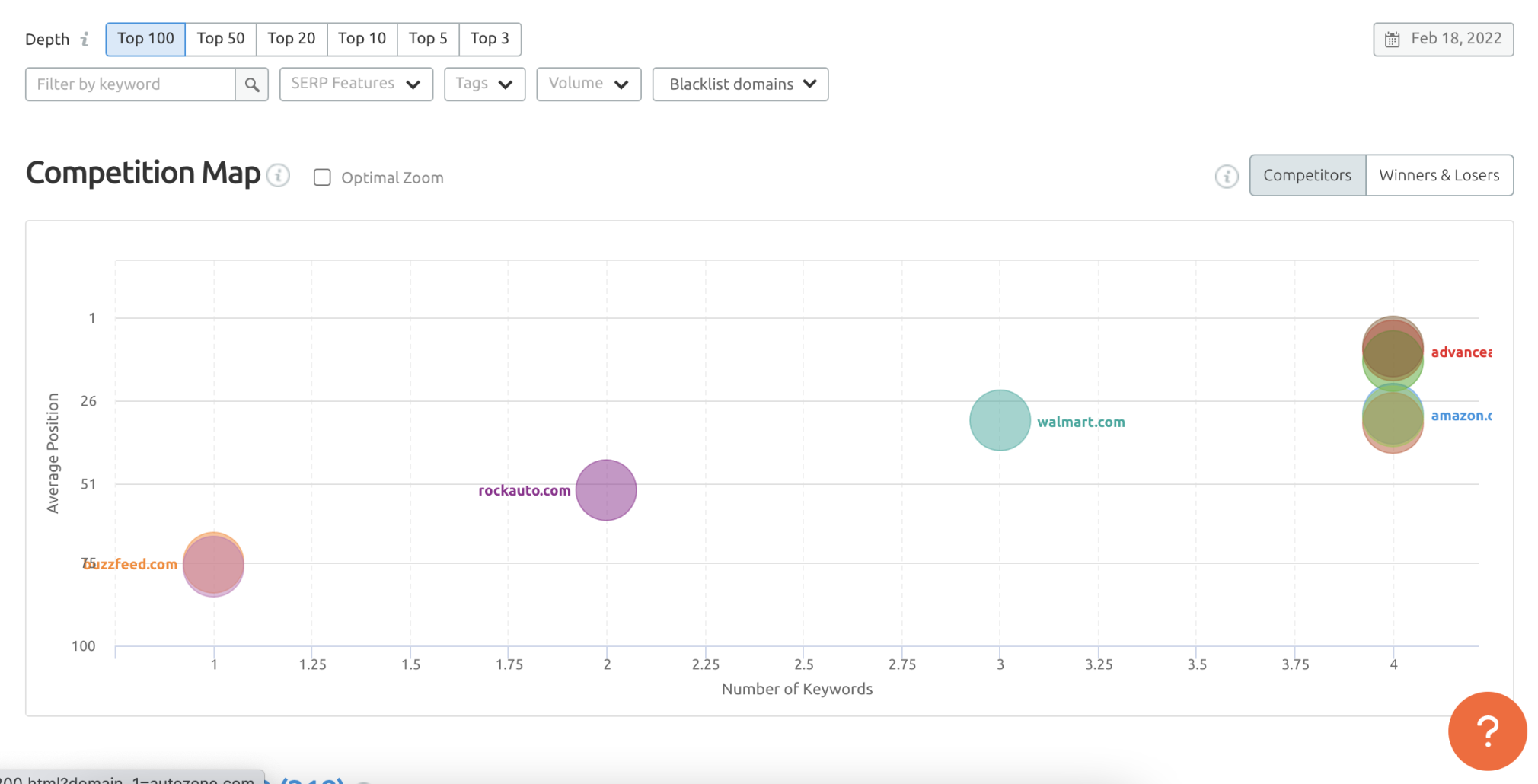1538x784 pixels.
Task: Click the keyword search magnifier icon
Action: click(x=252, y=84)
